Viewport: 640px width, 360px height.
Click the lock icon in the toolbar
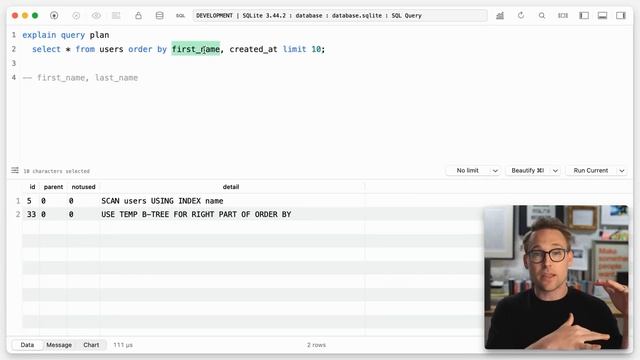(138, 16)
